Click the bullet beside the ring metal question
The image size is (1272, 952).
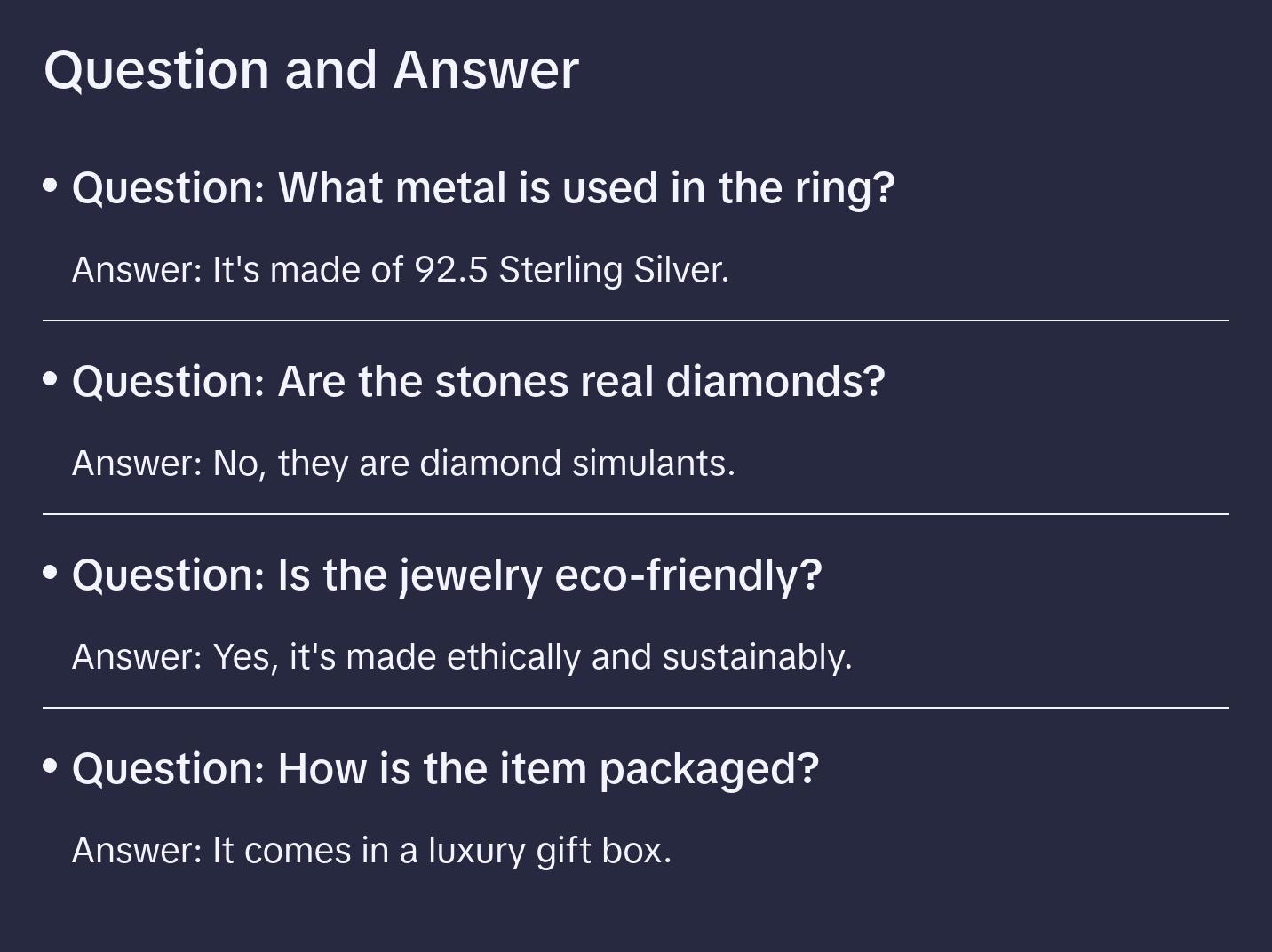click(x=51, y=186)
